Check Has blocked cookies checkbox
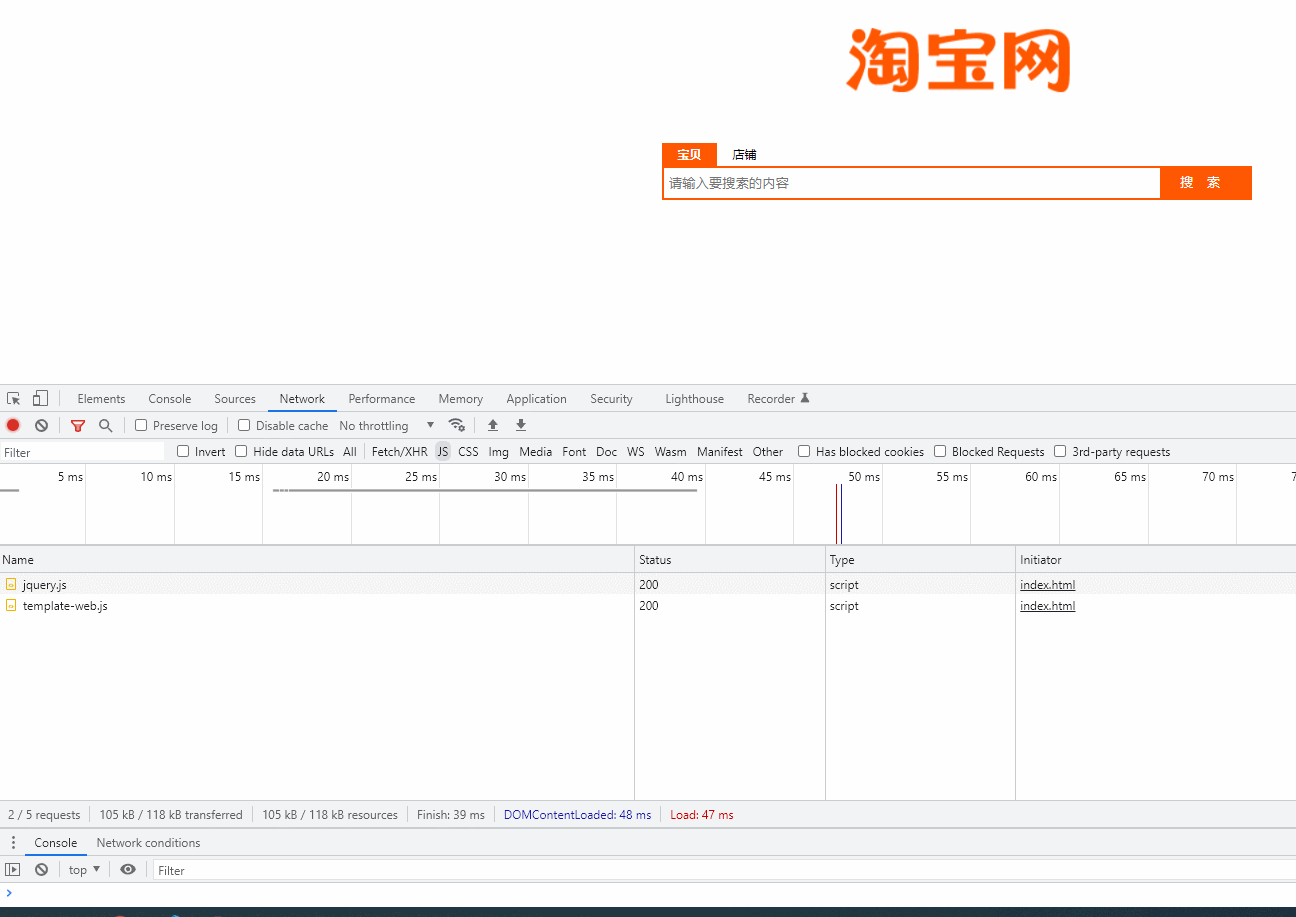The image size is (1296, 917). click(x=804, y=451)
